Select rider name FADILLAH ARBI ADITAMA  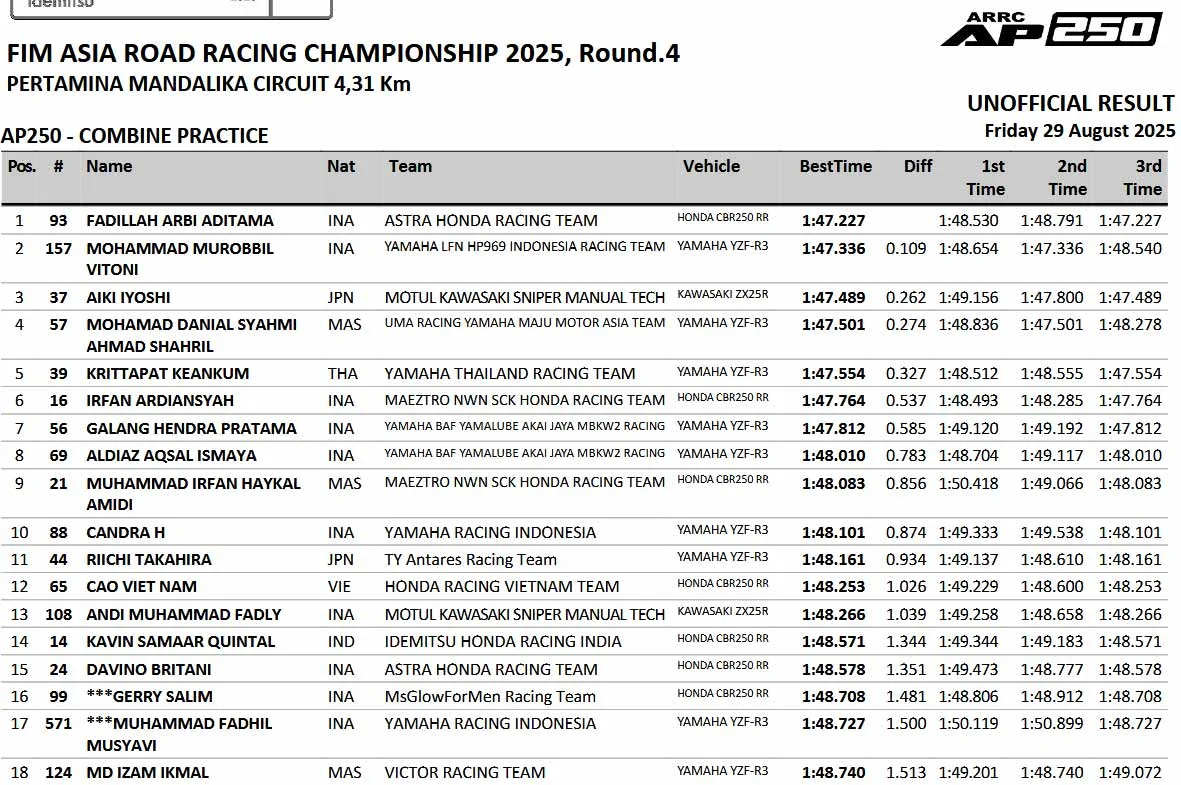pyautogui.click(x=180, y=221)
